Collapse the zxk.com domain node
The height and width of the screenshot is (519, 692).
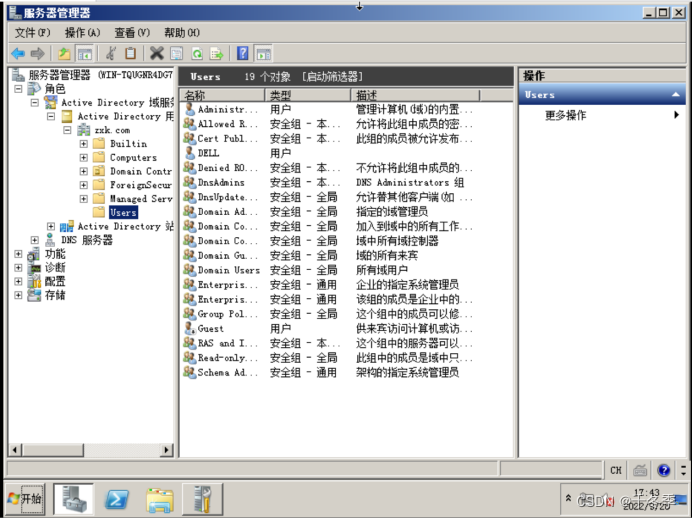[x=67, y=130]
